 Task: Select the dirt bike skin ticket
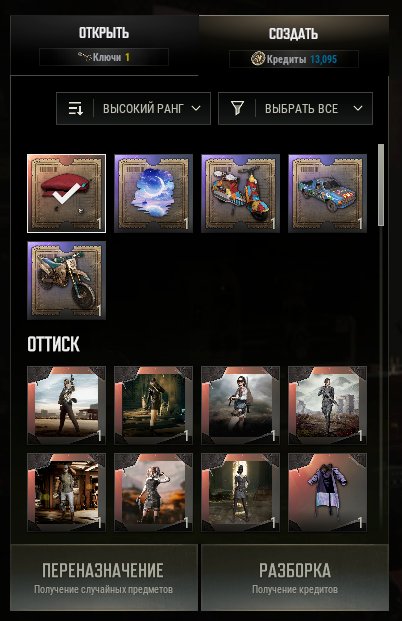coord(67,280)
